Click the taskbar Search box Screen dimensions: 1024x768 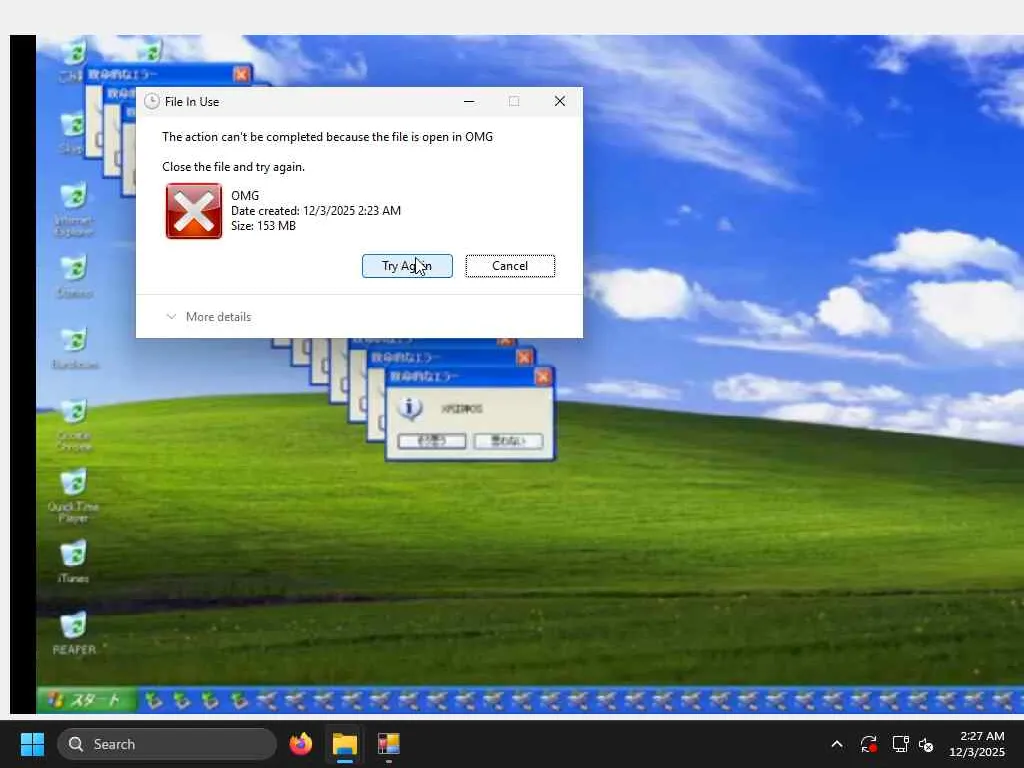tap(167, 744)
